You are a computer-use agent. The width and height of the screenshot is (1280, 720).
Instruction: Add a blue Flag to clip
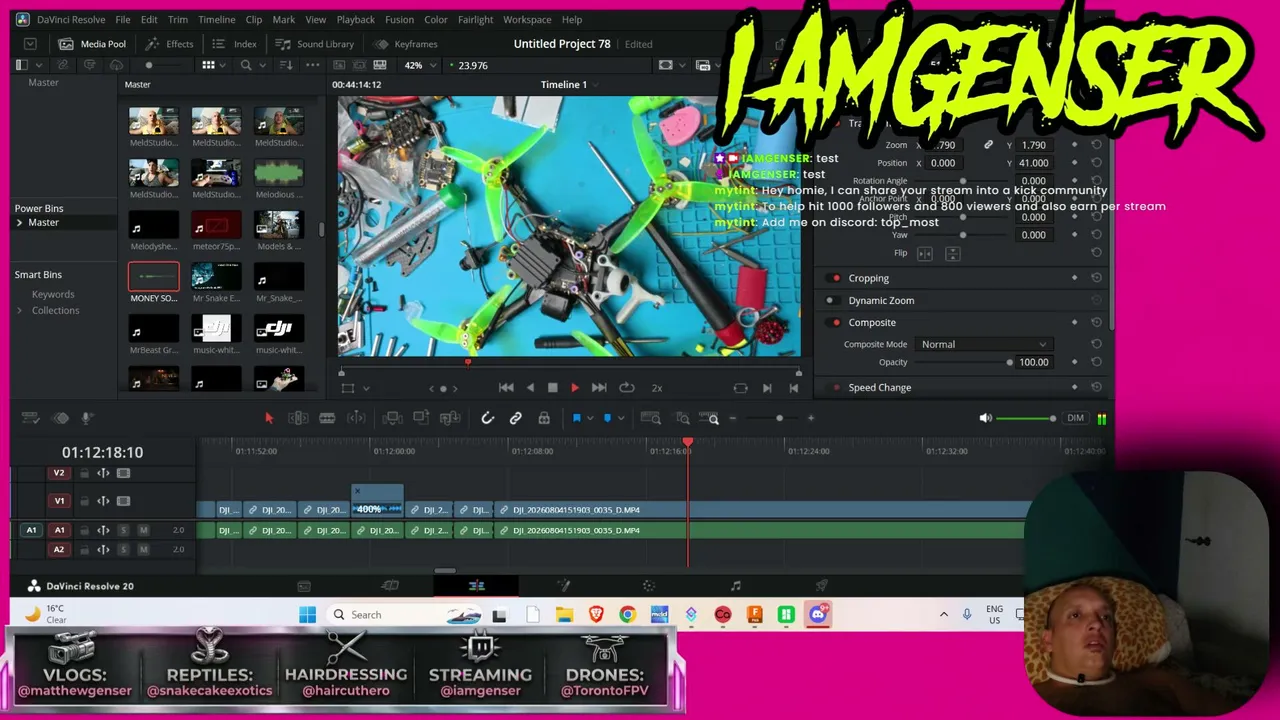point(576,418)
